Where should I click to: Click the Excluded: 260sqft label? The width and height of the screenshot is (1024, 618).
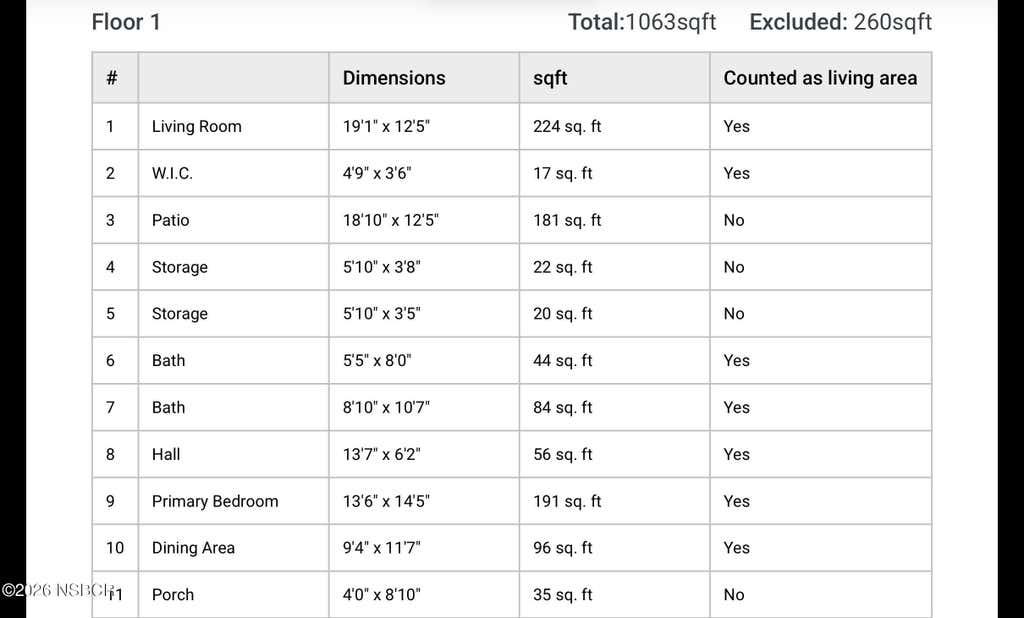tap(840, 22)
